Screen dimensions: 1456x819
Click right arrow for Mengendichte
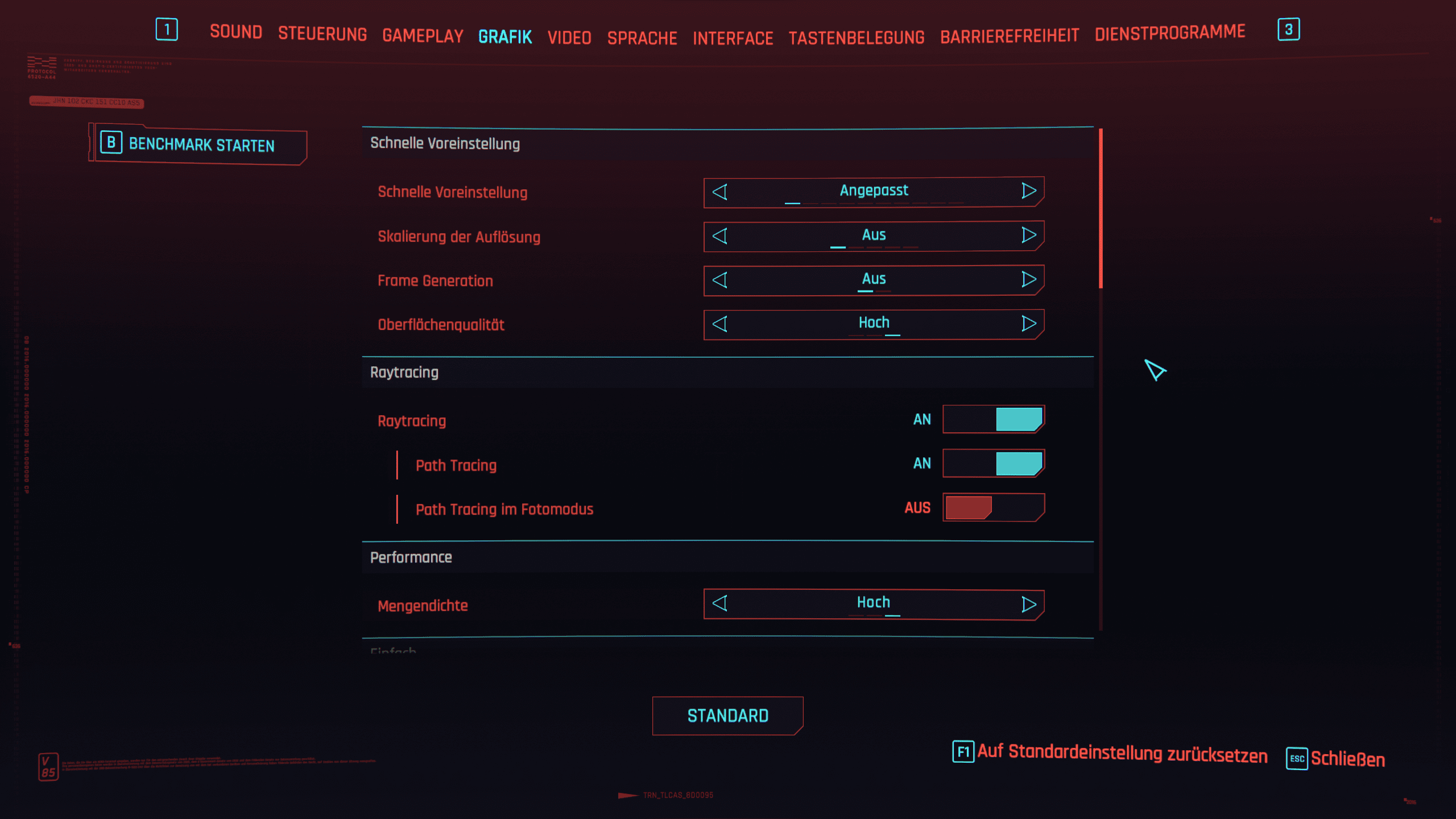coord(1028,604)
